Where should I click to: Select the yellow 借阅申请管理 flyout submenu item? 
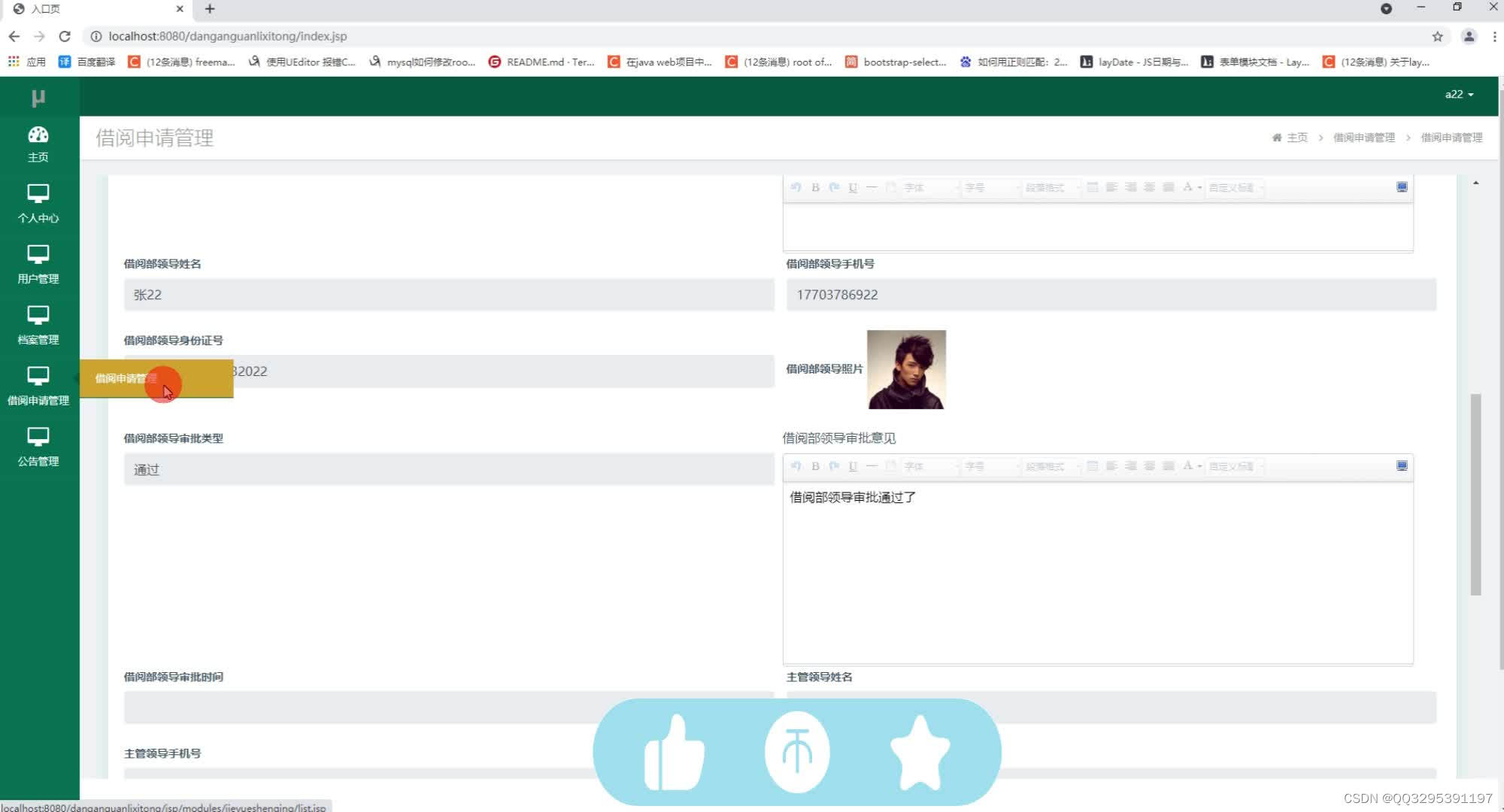coord(156,378)
